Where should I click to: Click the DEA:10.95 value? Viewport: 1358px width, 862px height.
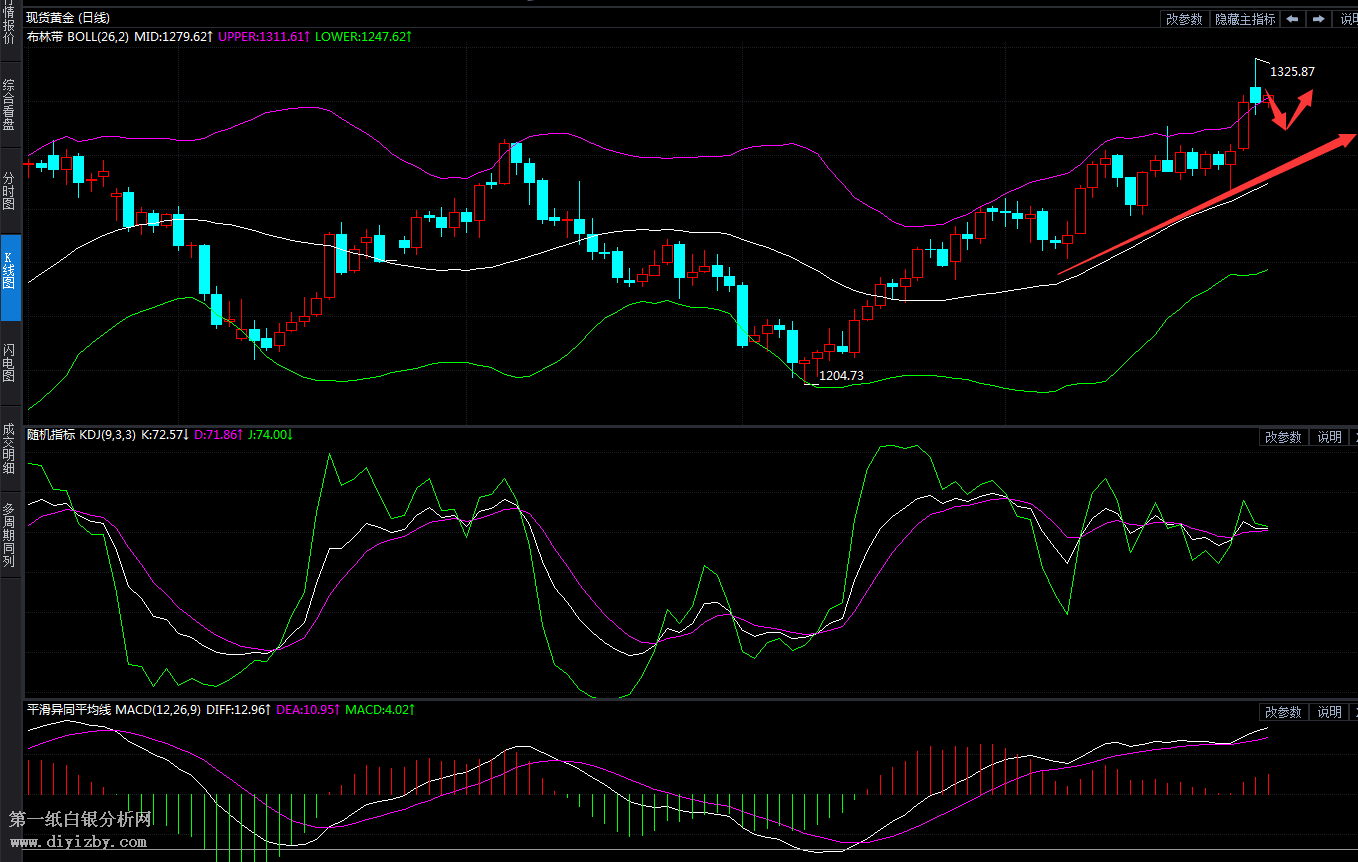point(309,710)
